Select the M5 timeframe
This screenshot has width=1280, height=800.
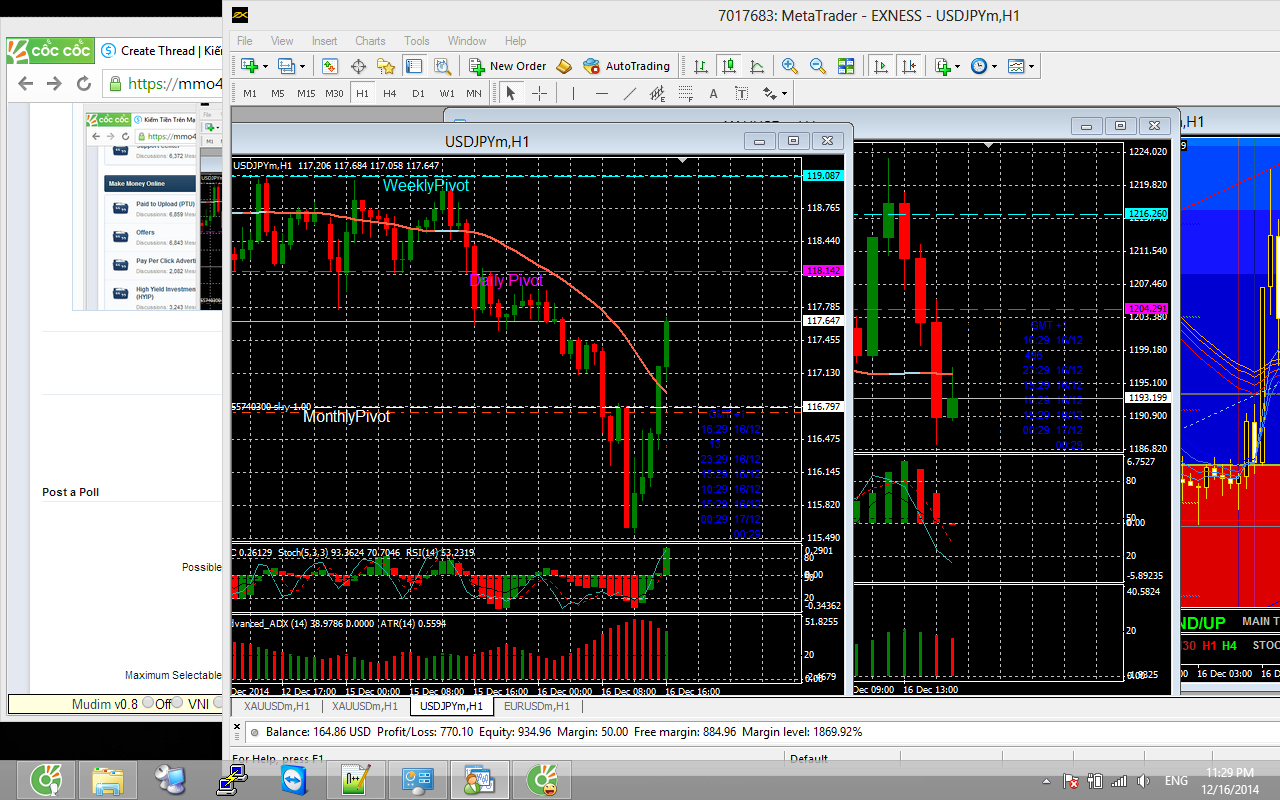point(278,93)
